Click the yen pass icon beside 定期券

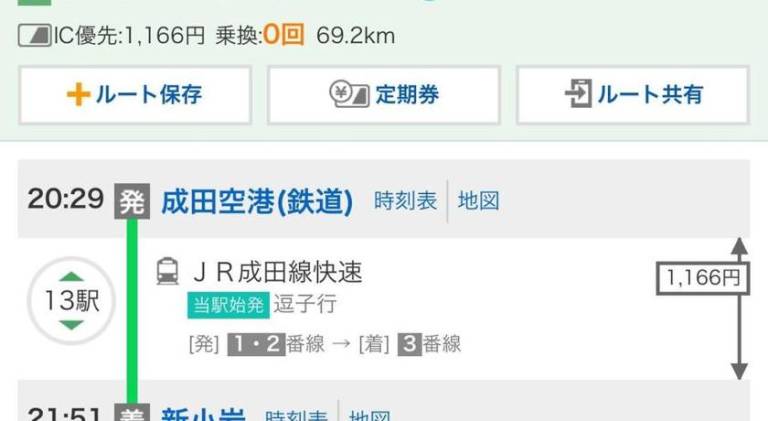(349, 94)
